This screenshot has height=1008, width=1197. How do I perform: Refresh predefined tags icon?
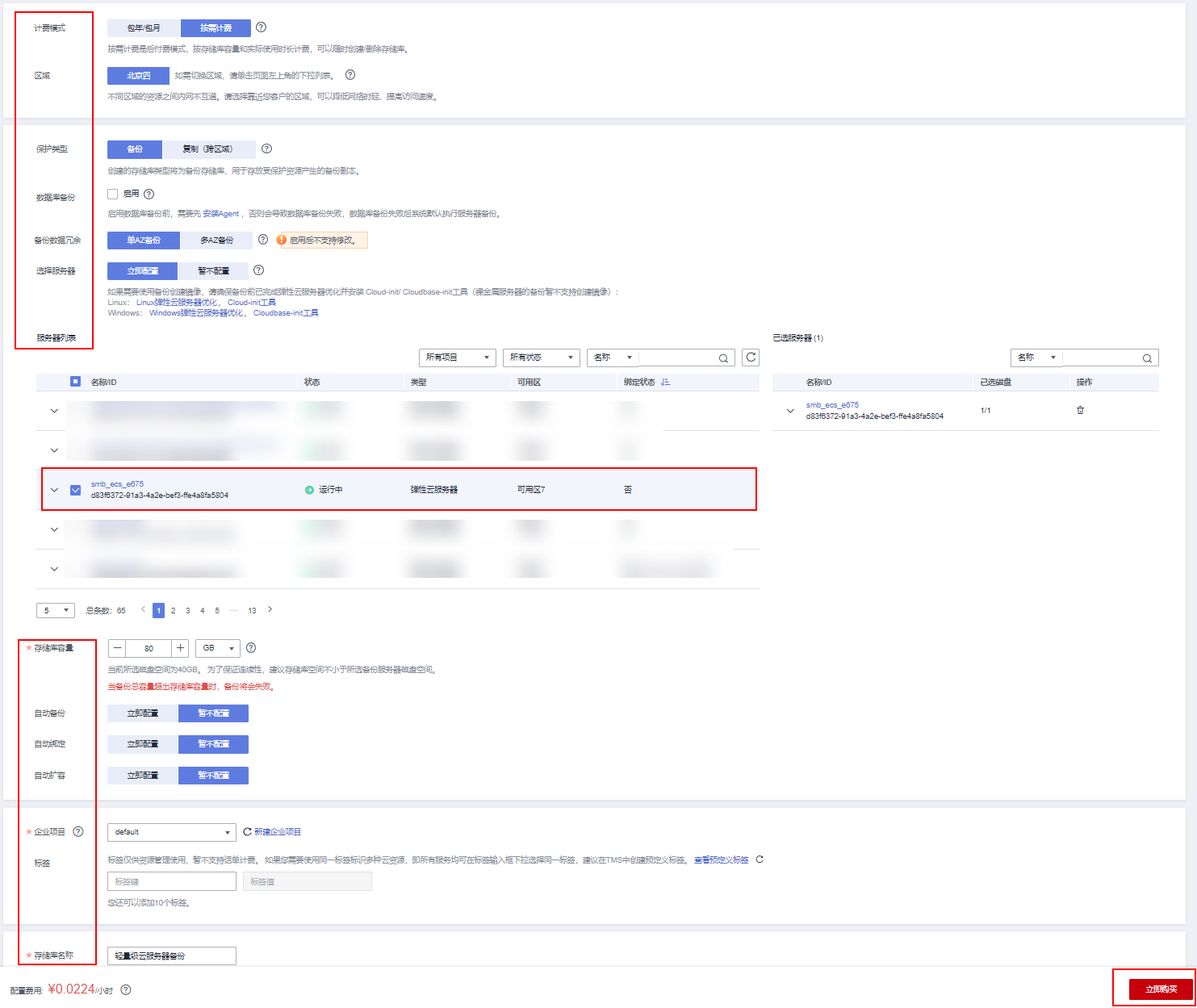[760, 860]
